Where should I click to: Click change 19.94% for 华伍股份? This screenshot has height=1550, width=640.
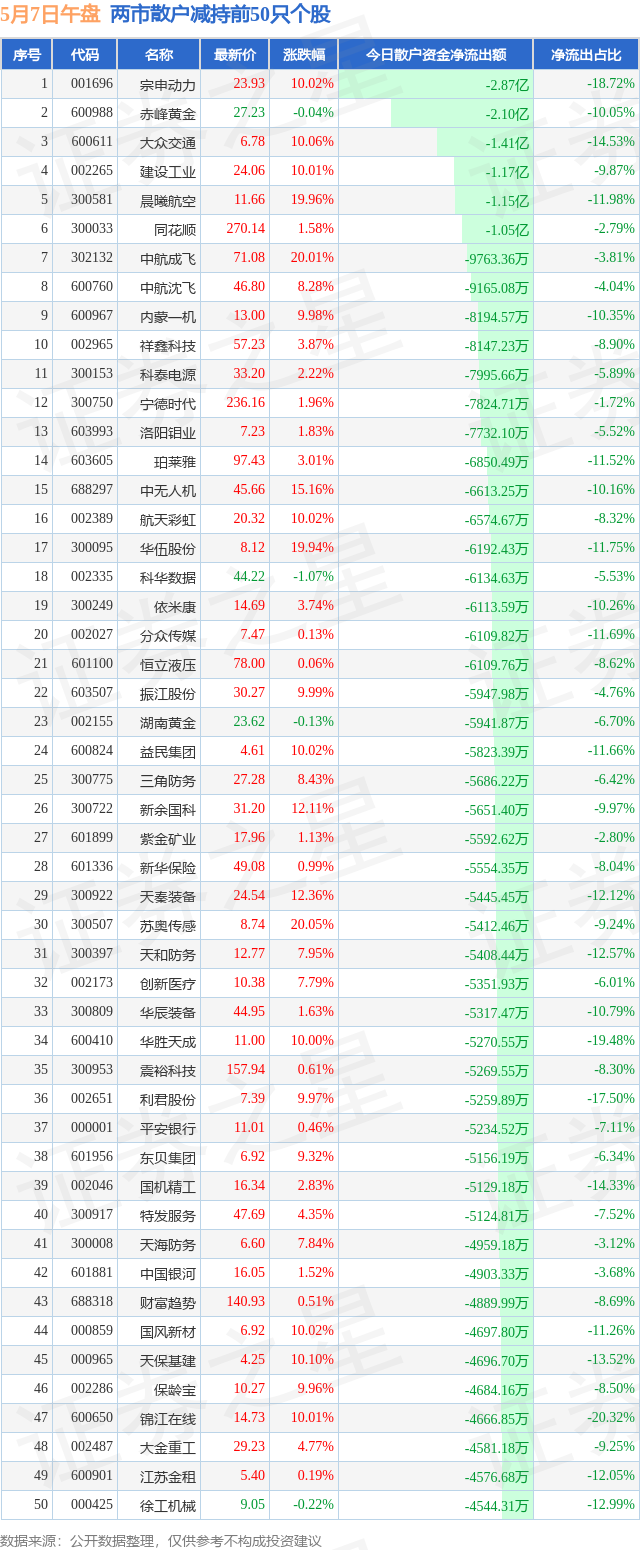click(312, 548)
